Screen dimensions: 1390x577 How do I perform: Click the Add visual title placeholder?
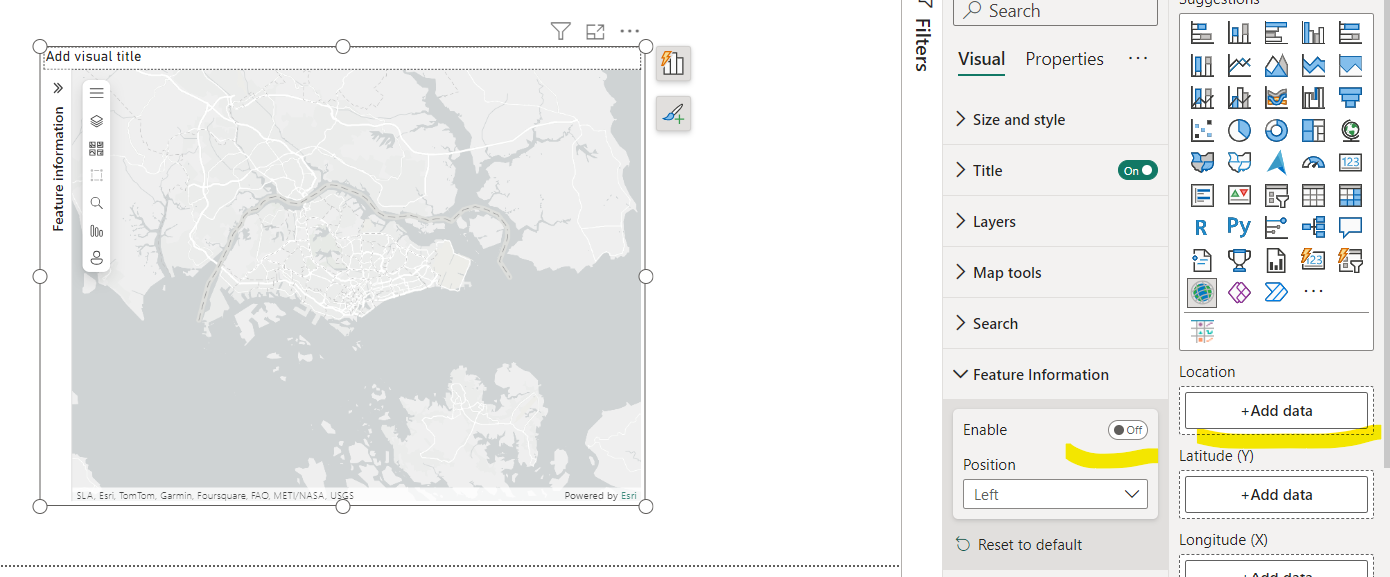point(94,56)
